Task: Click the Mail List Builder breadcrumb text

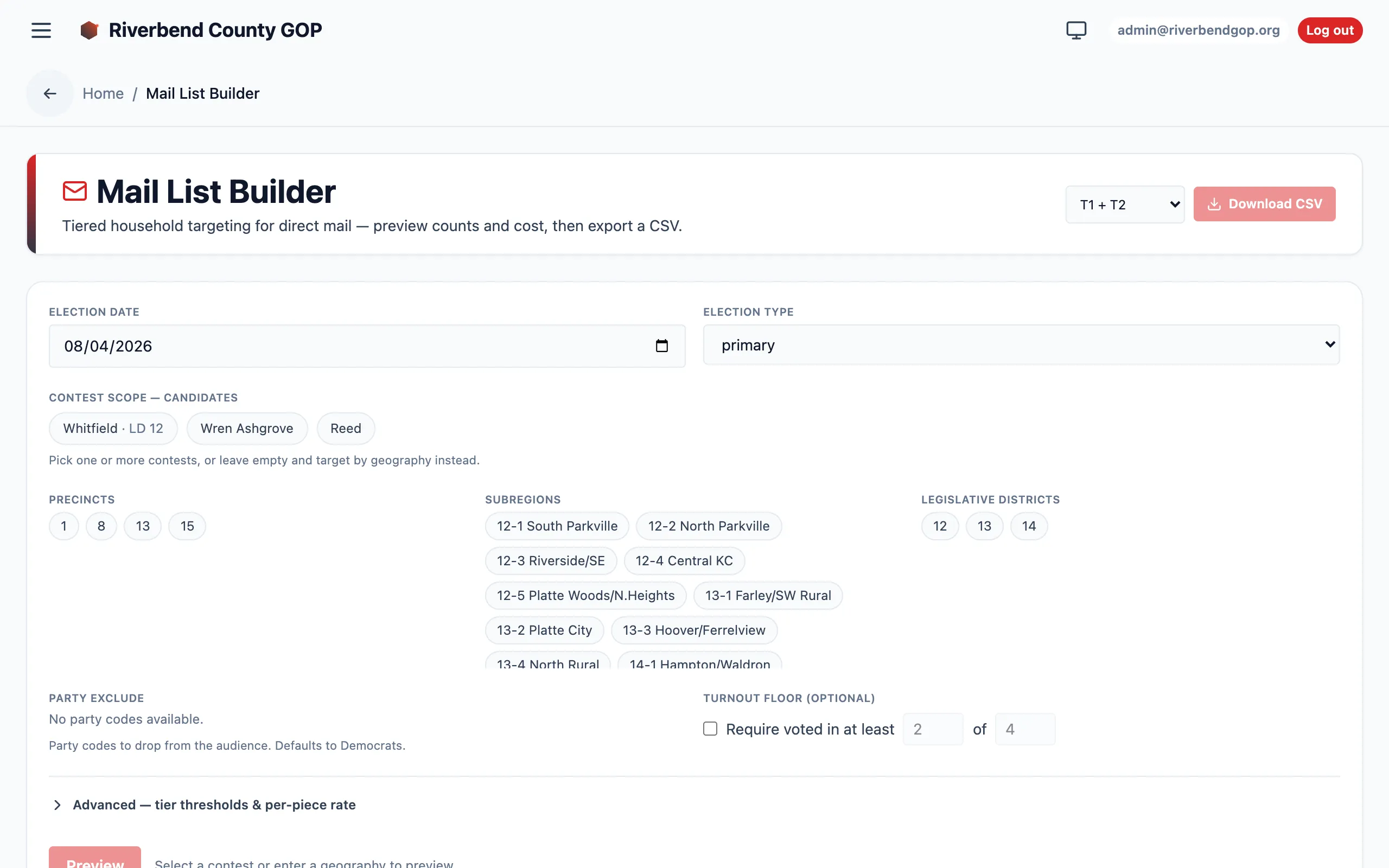Action: (x=202, y=93)
